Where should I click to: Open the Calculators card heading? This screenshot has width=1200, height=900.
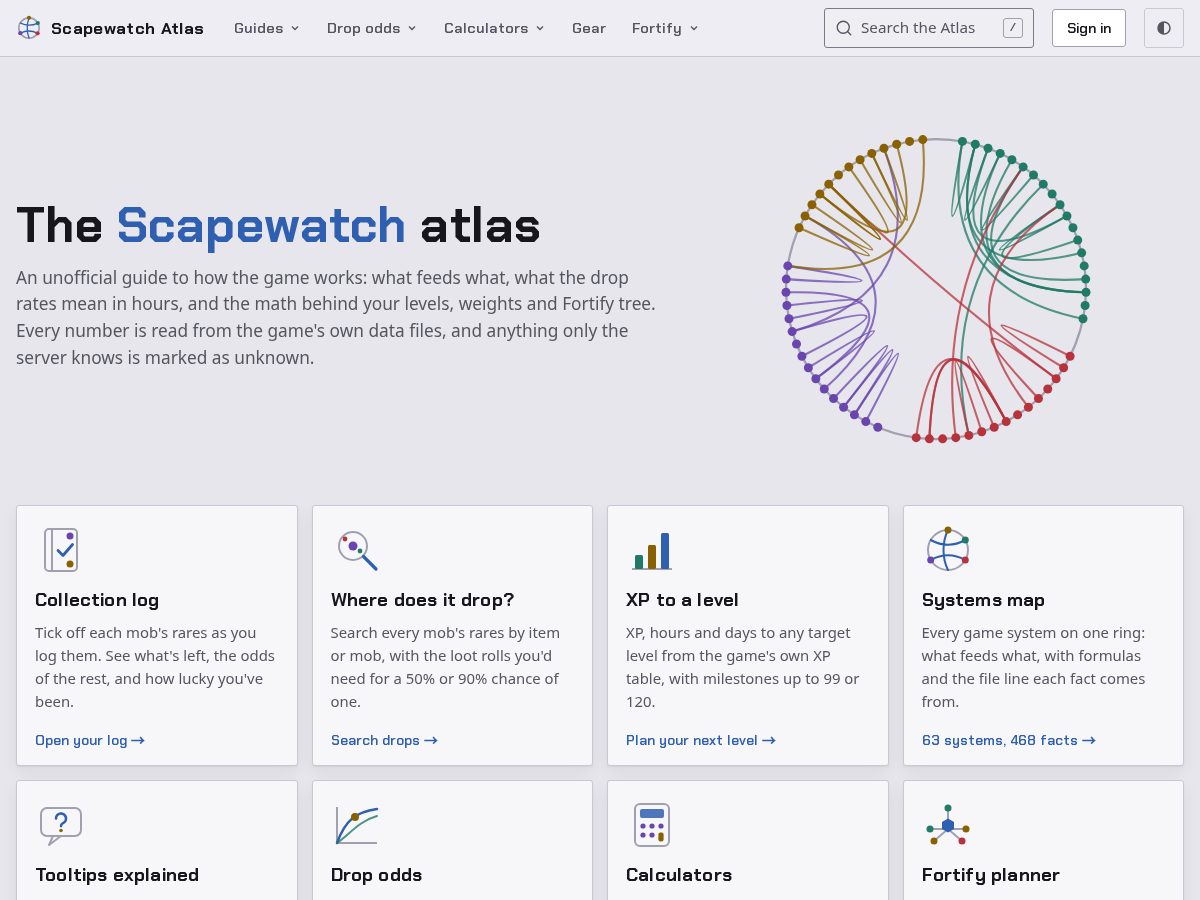coord(679,875)
